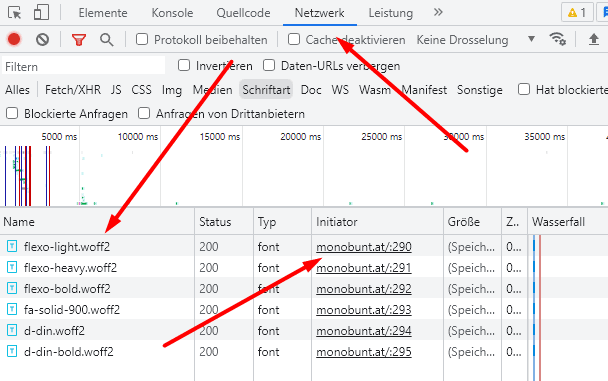Filter requests by Img type
This screenshot has width=608, height=381.
click(x=172, y=90)
